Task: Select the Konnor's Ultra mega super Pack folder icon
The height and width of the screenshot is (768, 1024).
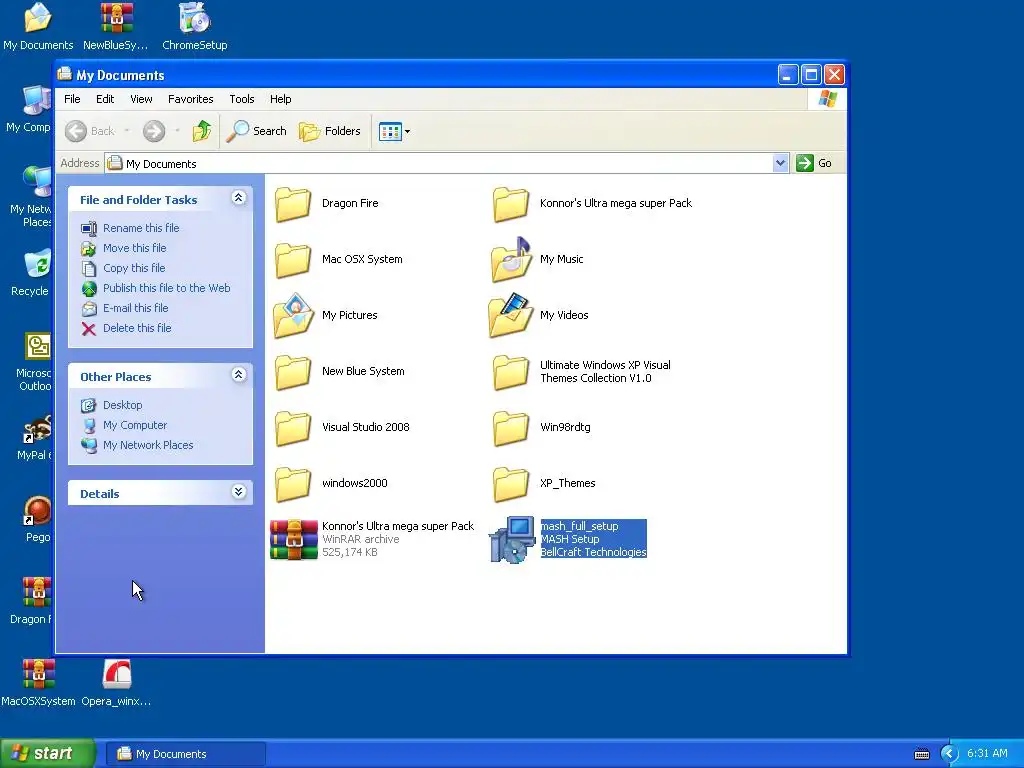Action: click(x=511, y=204)
